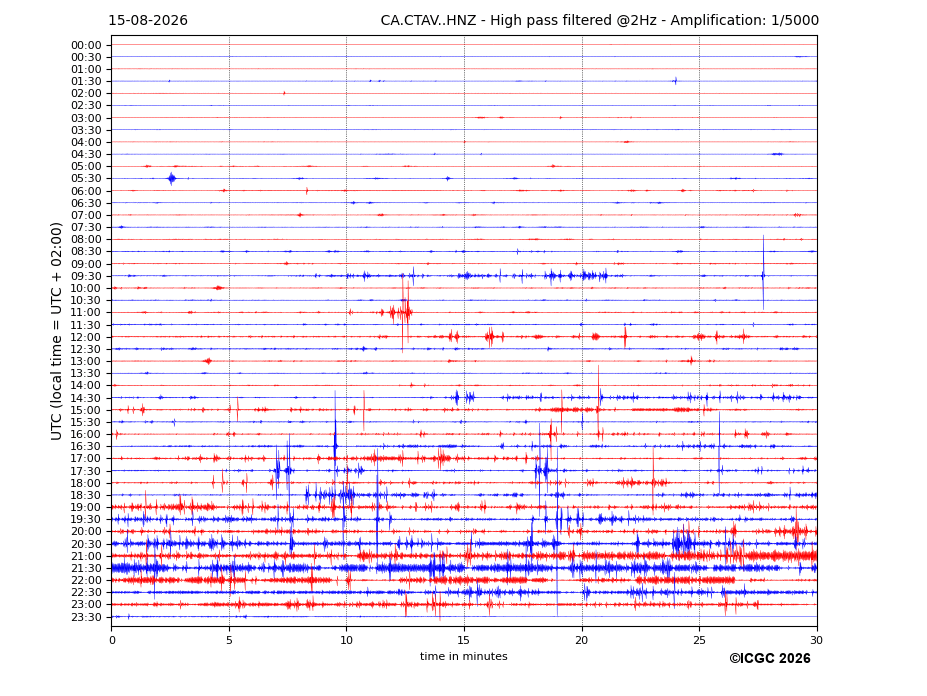Select the 18:00 time row label
The height and width of the screenshot is (696, 927).
point(86,484)
